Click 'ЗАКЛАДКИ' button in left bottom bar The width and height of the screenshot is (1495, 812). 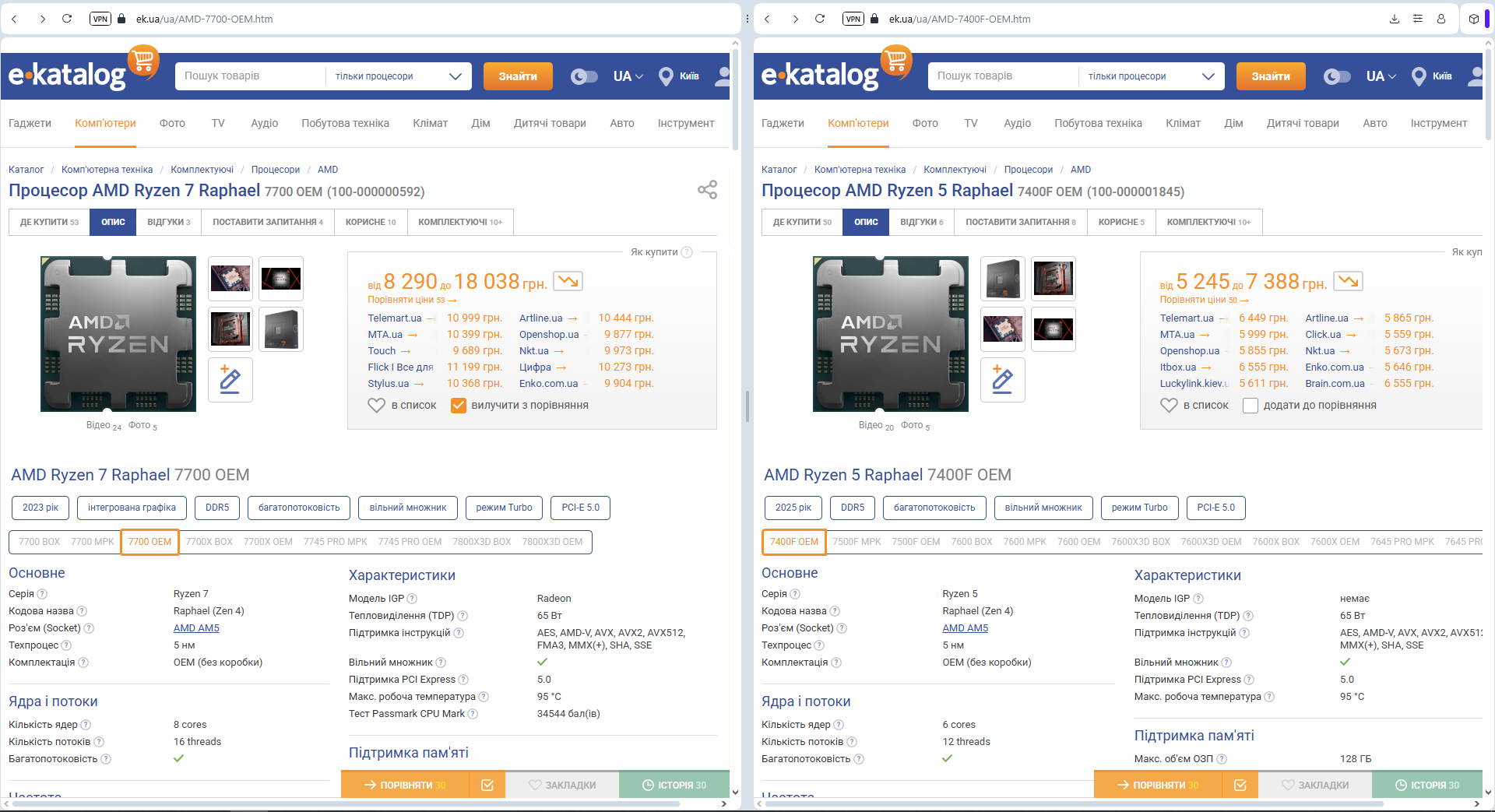click(x=562, y=785)
